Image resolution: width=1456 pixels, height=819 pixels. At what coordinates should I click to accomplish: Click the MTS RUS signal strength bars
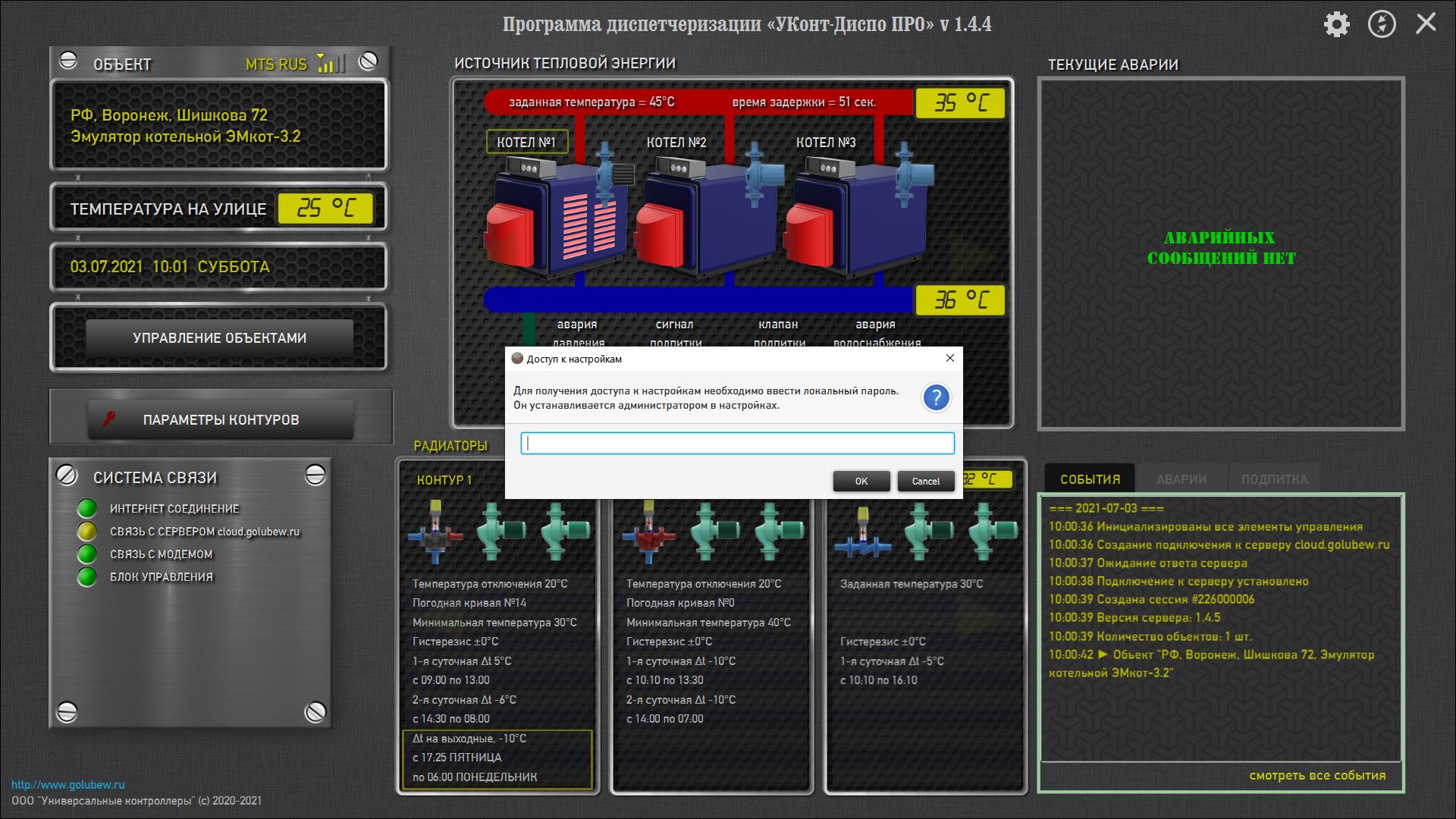pyautogui.click(x=331, y=64)
